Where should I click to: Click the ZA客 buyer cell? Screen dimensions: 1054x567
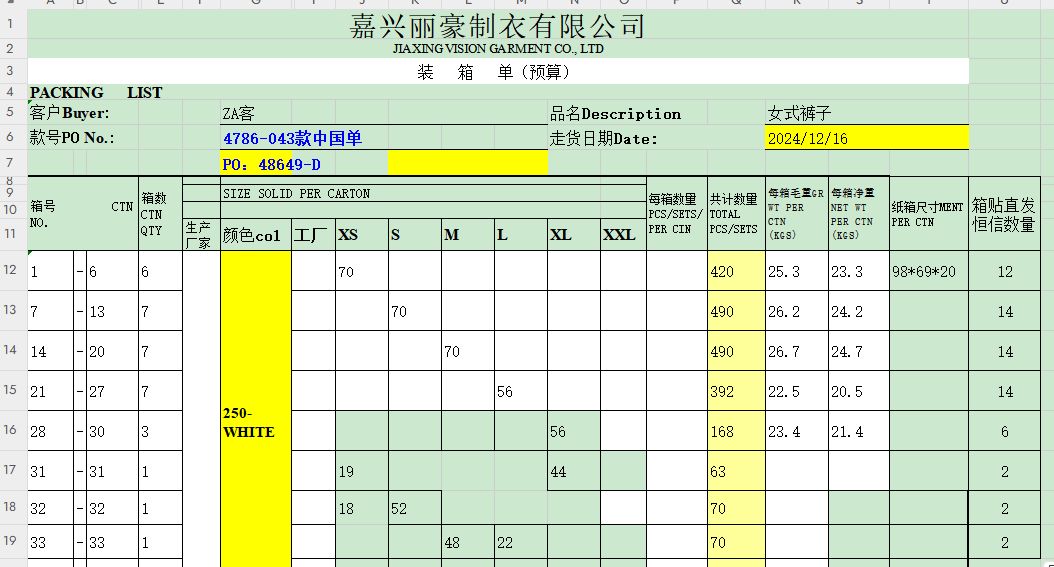240,114
